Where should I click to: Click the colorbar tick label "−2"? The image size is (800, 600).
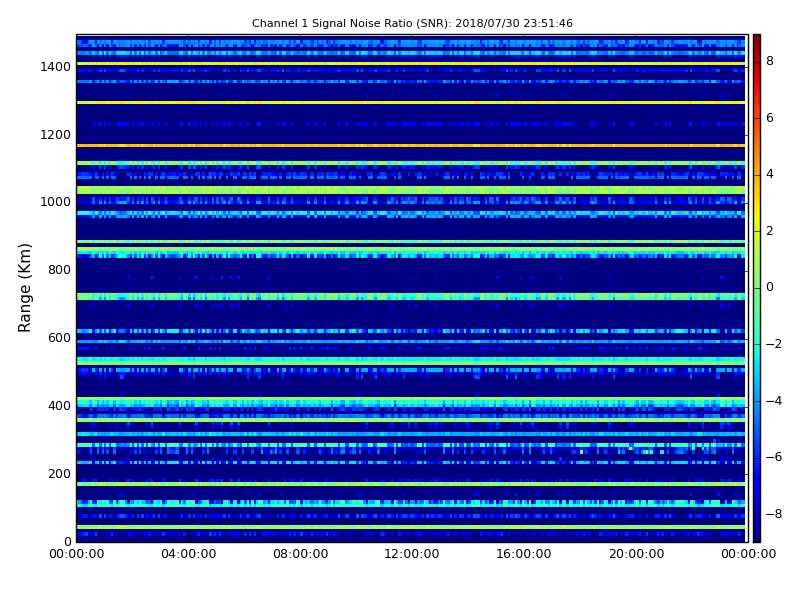[x=774, y=344]
